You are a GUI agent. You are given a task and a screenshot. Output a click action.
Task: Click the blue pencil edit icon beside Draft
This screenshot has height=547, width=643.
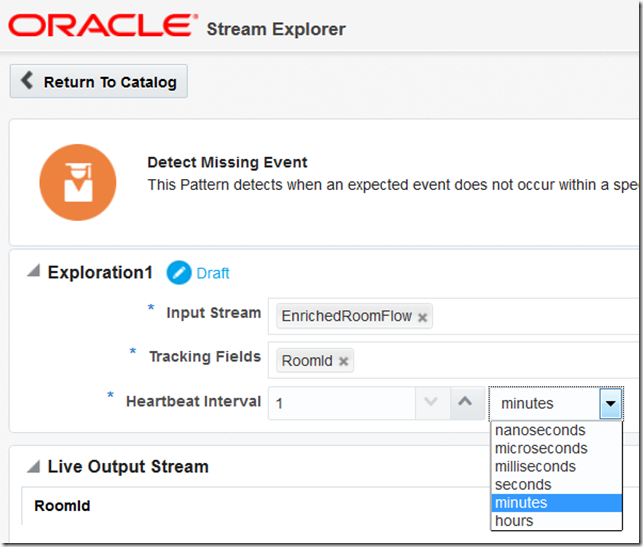179,273
